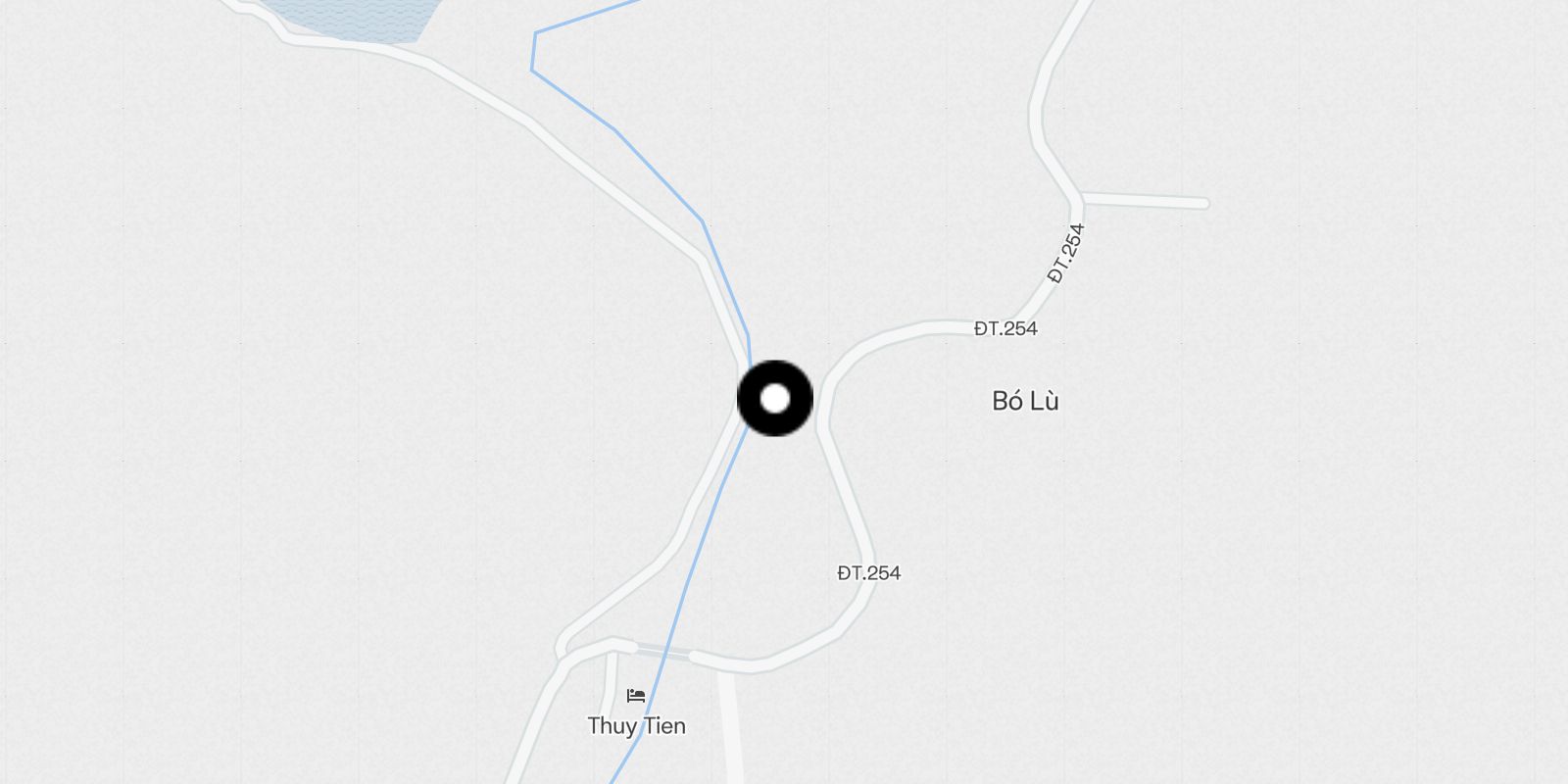Viewport: 1568px width, 784px height.
Task: Click the ĐT.254 road at the top-right edge
Action: [x=1078, y=12]
